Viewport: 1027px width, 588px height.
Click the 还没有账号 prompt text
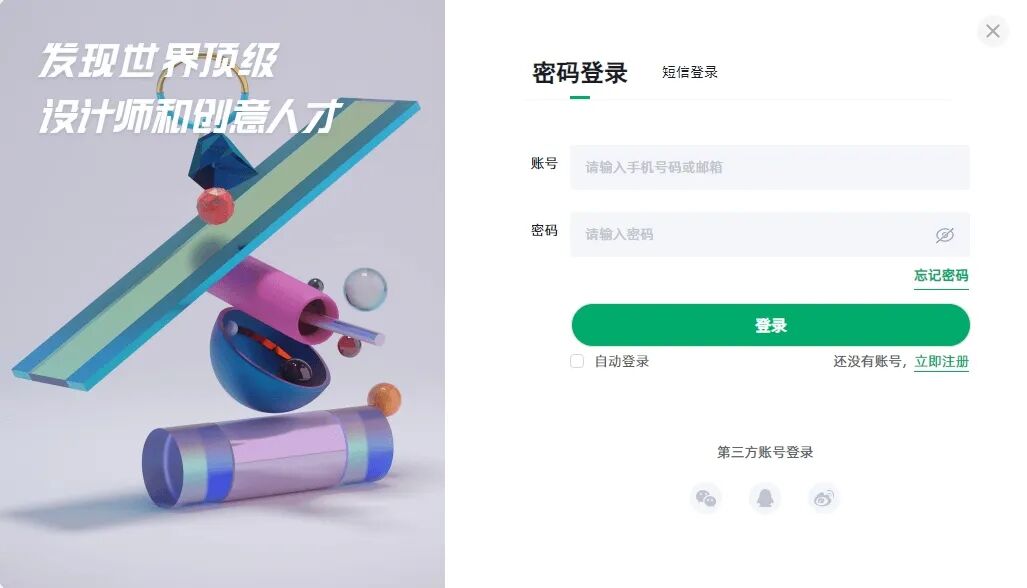[x=867, y=361]
